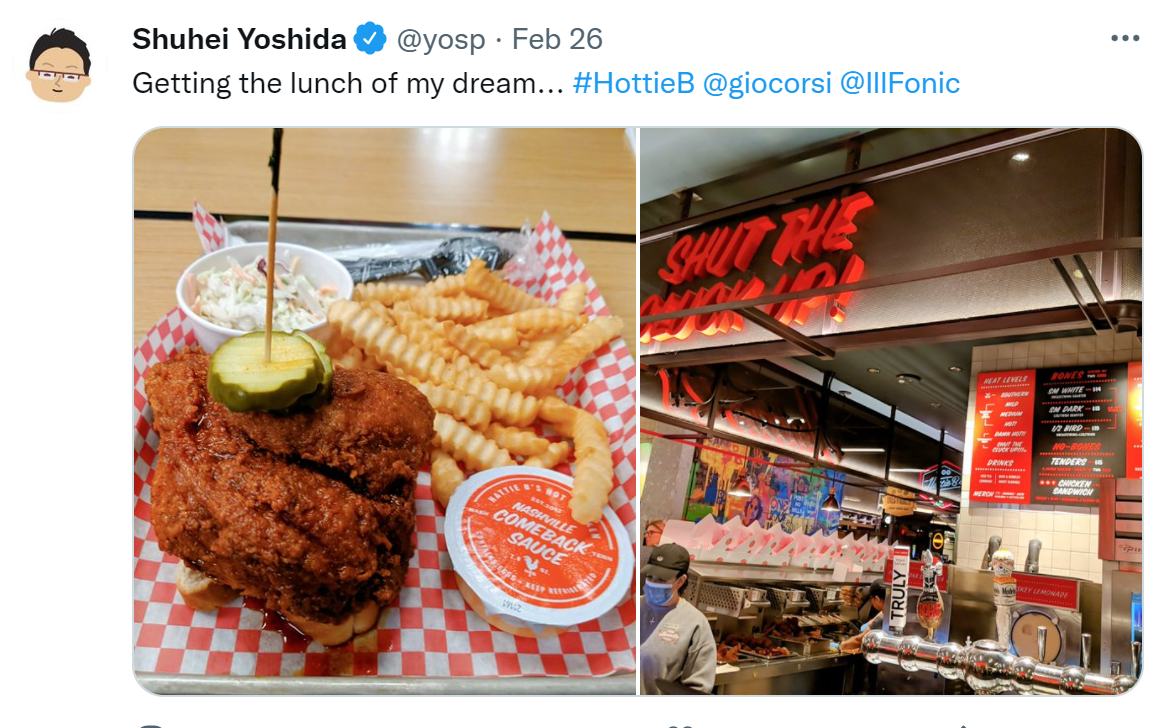Screen dimensions: 1166x728
Task: Click the red "Shut the Cluck Up" neon sign
Action: (x=757, y=267)
